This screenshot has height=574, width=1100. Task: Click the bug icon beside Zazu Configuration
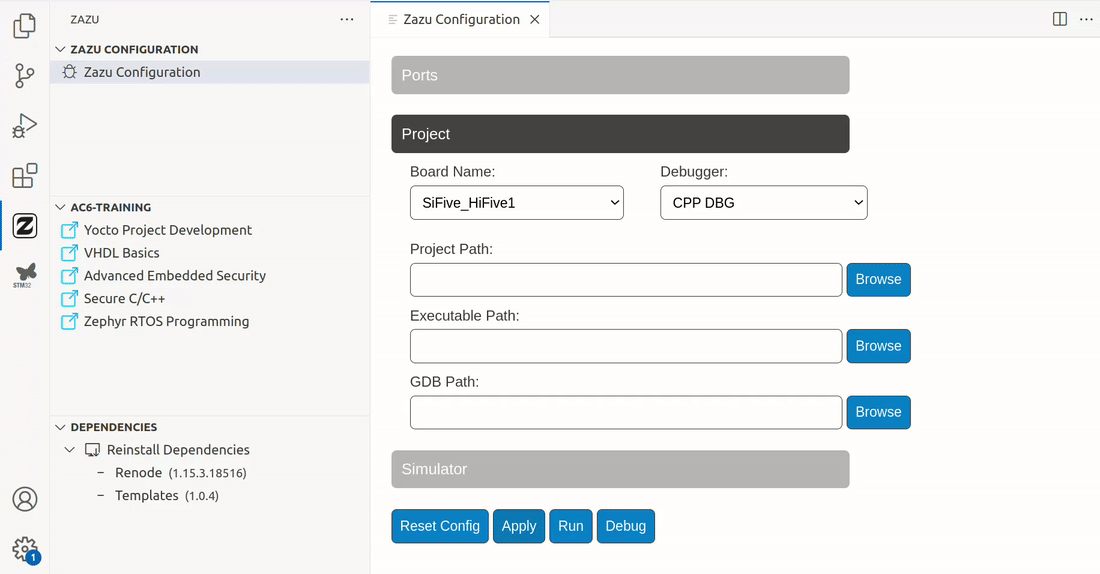pyautogui.click(x=69, y=72)
